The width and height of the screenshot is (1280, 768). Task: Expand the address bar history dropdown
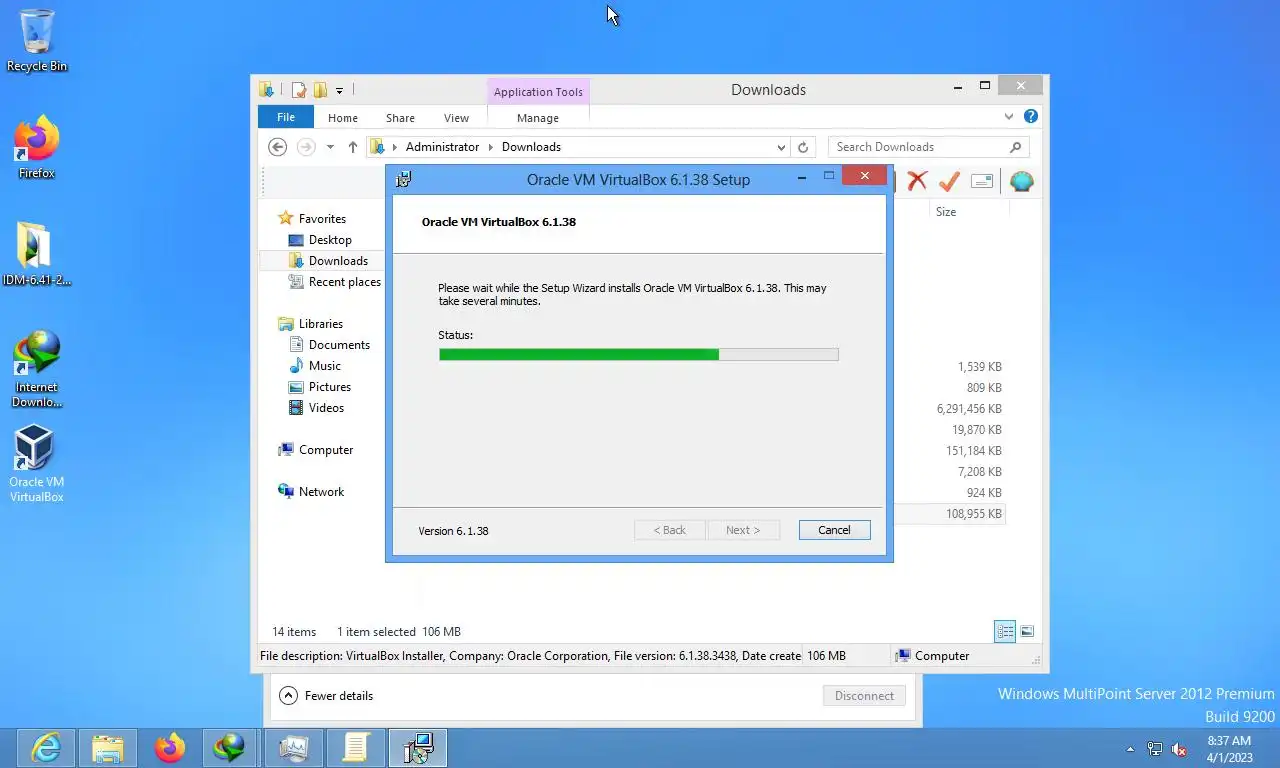[781, 147]
